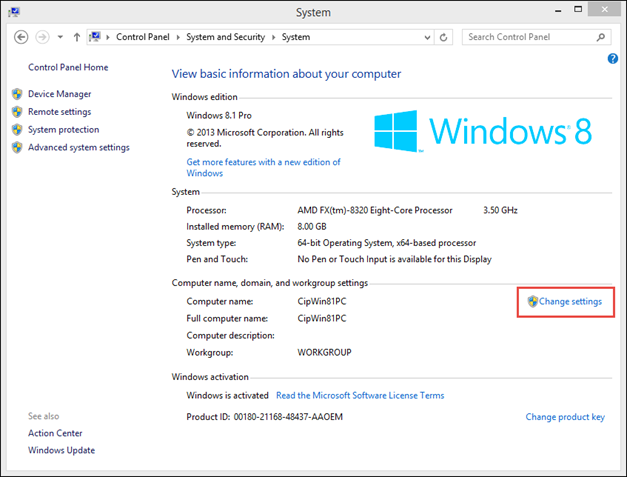
Task: Click the shield icon beside Device Manager
Action: coord(17,94)
